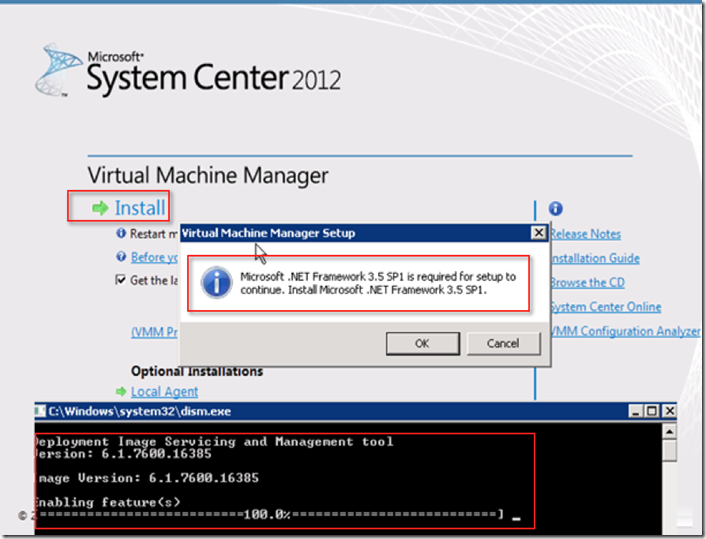Click the dism.exe console scrollbar up arrow
The height and width of the screenshot is (539, 706).
click(670, 432)
